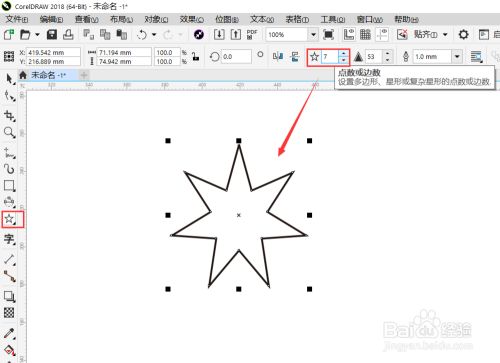Click the Export icon
The image size is (500, 363).
(x=236, y=34)
